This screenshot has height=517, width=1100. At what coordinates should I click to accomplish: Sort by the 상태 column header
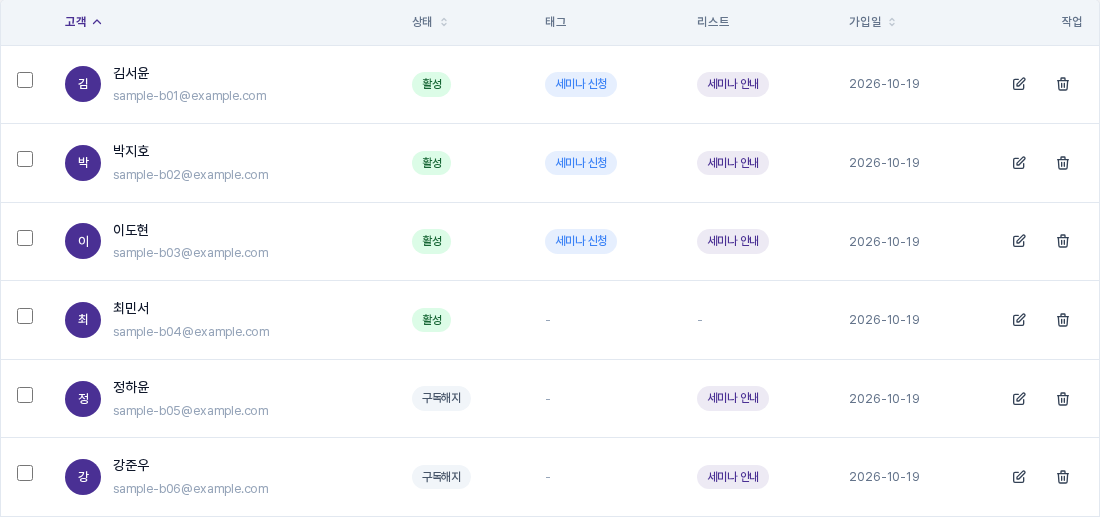pos(429,22)
